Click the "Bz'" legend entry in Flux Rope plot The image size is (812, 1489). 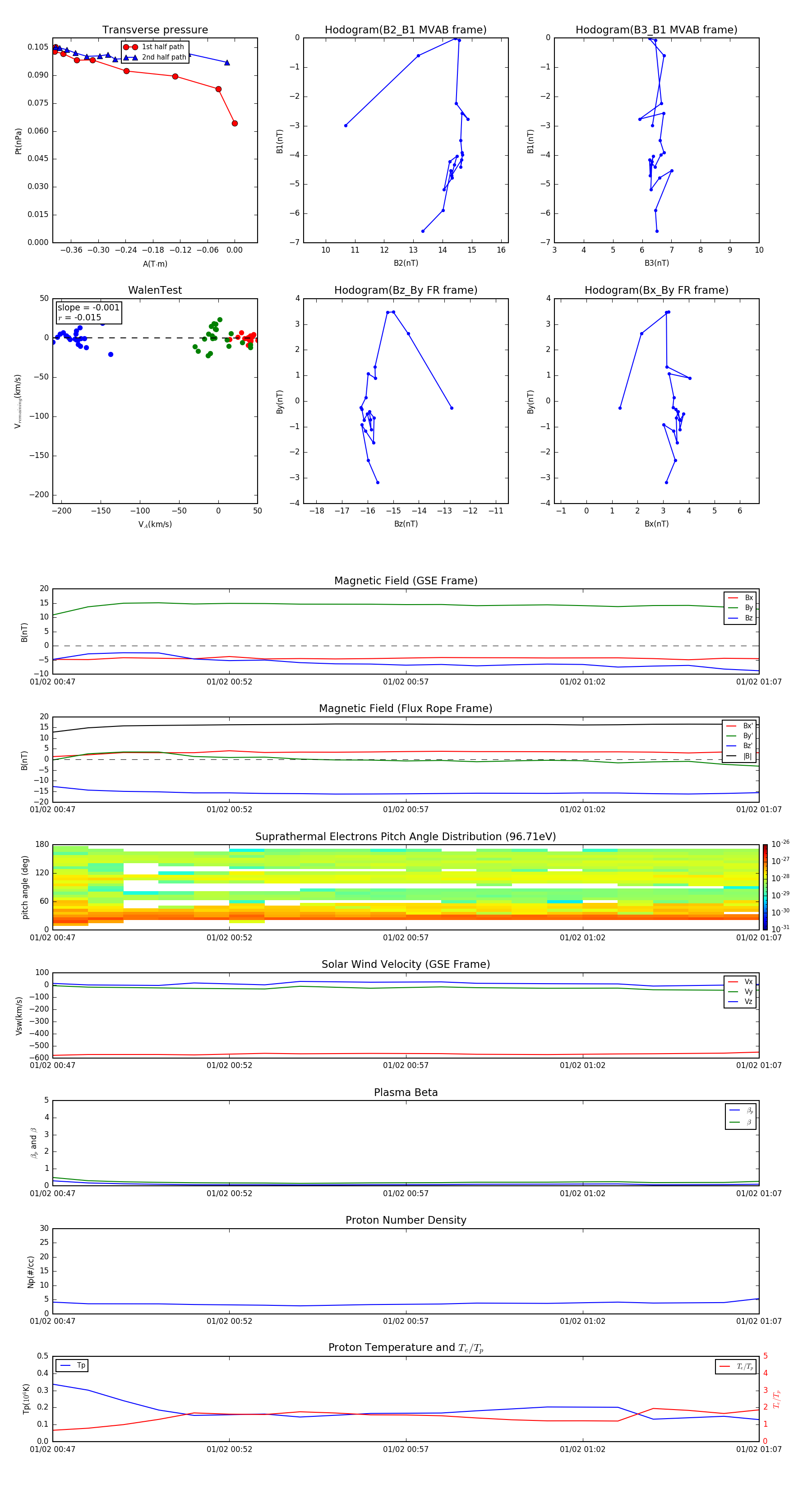coord(740,746)
